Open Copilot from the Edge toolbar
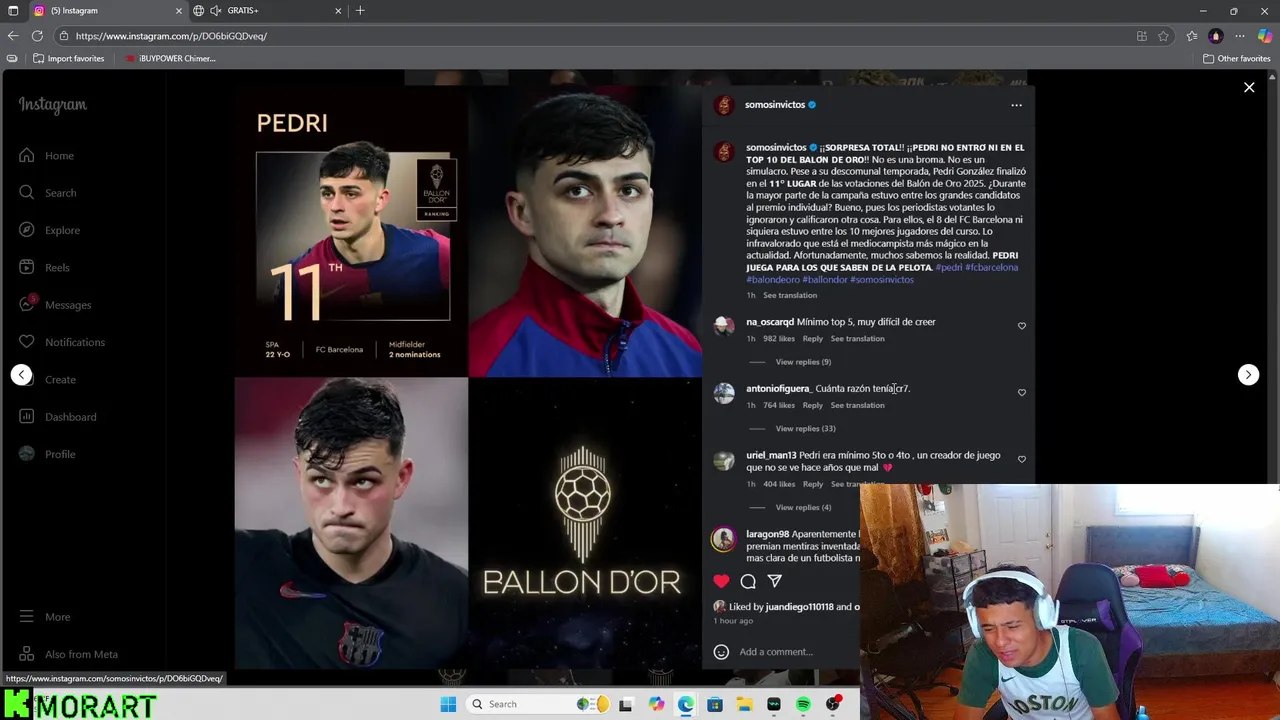1280x720 pixels. pyautogui.click(x=1265, y=36)
